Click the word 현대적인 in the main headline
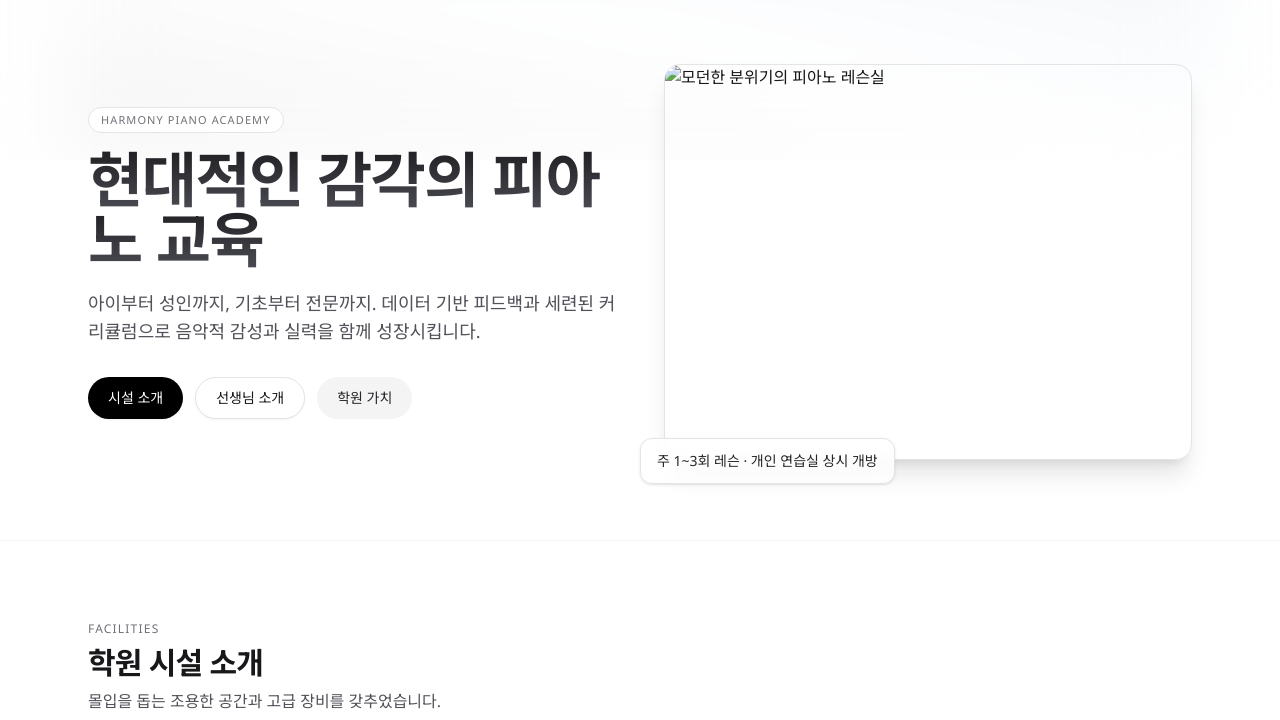 pos(195,181)
